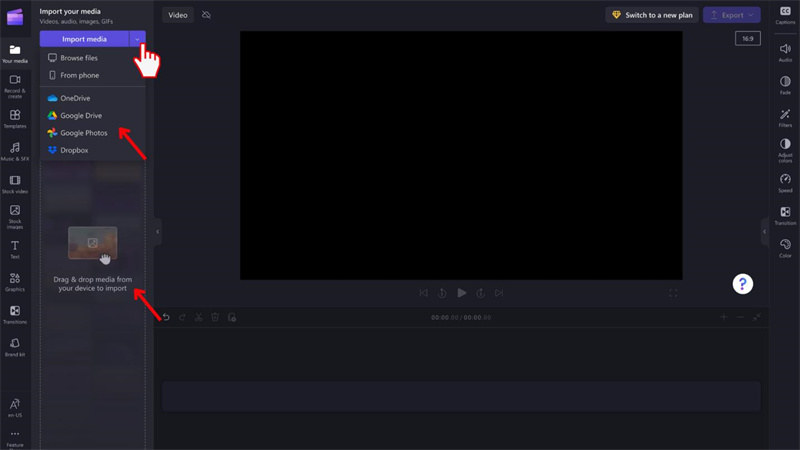Open Adjust colors panel
This screenshot has height=450, width=800.
click(x=785, y=151)
